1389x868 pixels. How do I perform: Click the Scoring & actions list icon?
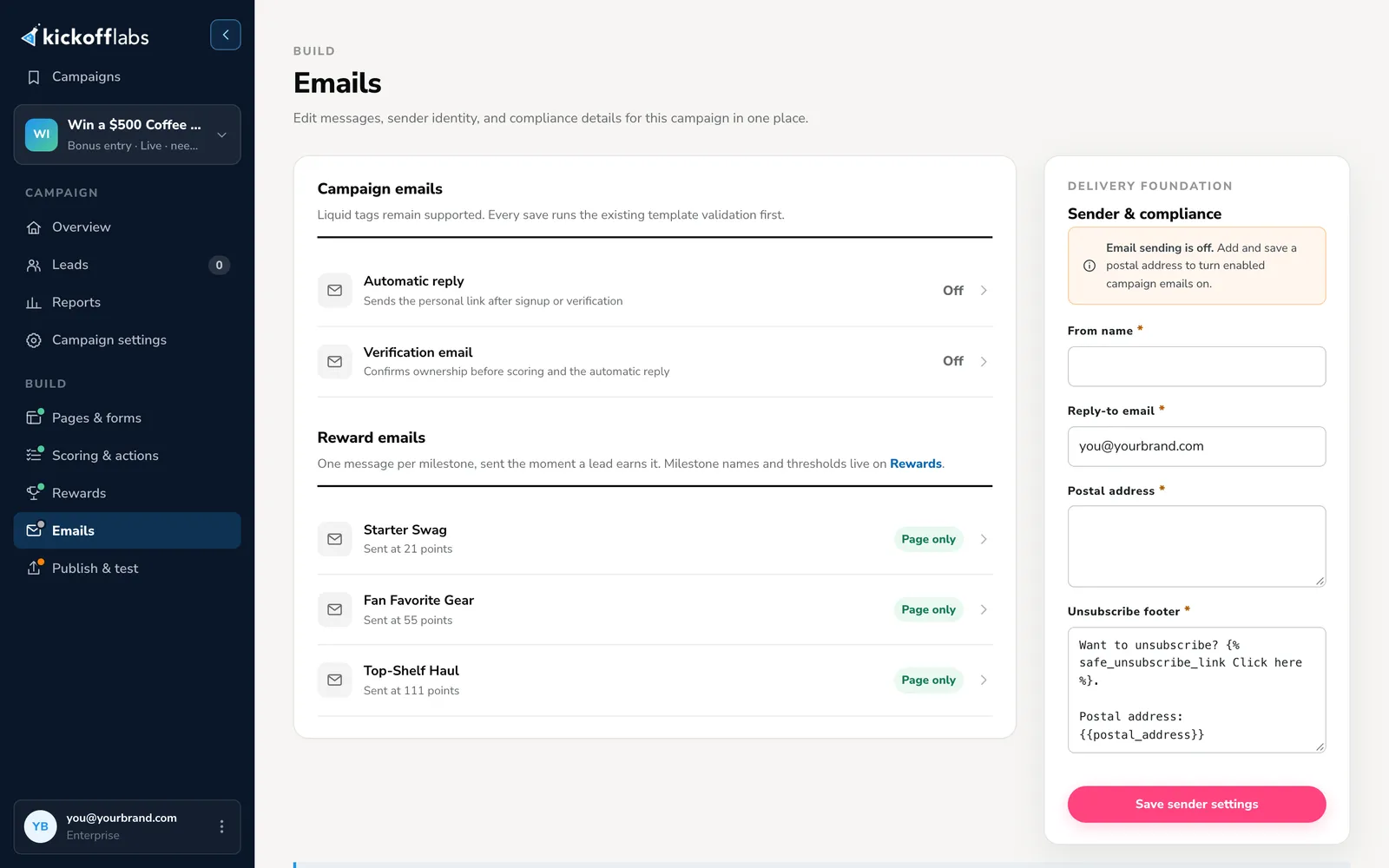tap(34, 455)
